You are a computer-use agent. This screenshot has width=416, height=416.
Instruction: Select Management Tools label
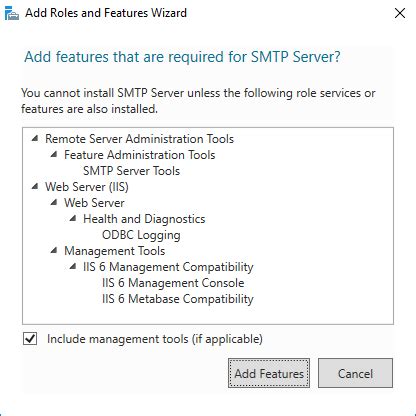click(x=115, y=251)
